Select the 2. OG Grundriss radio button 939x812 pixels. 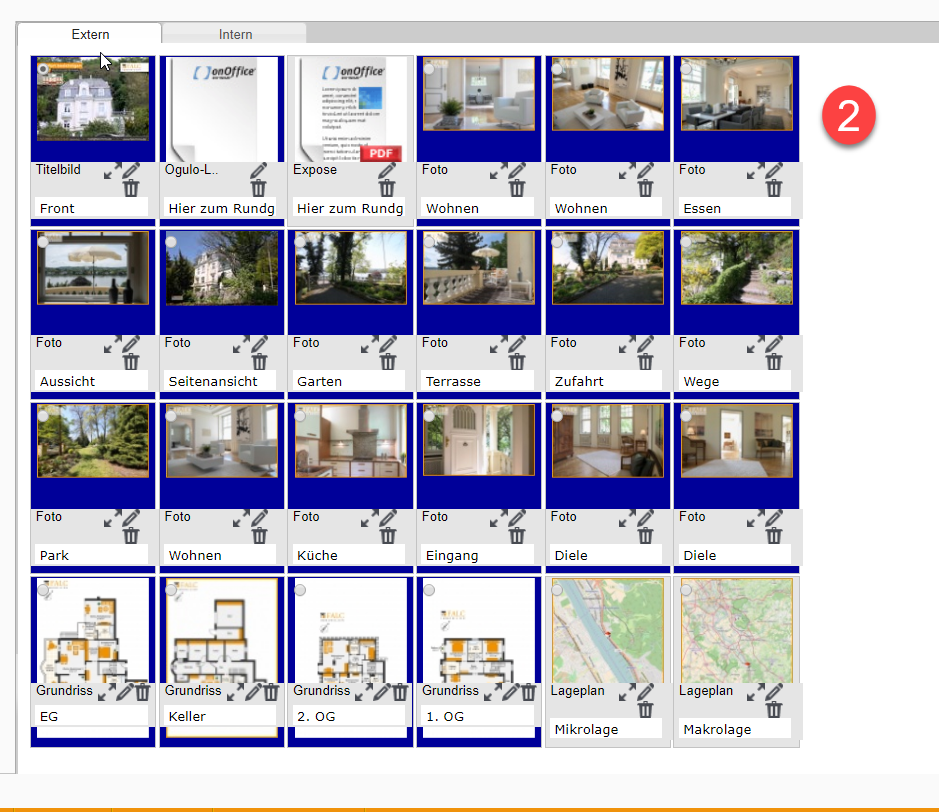(x=300, y=590)
